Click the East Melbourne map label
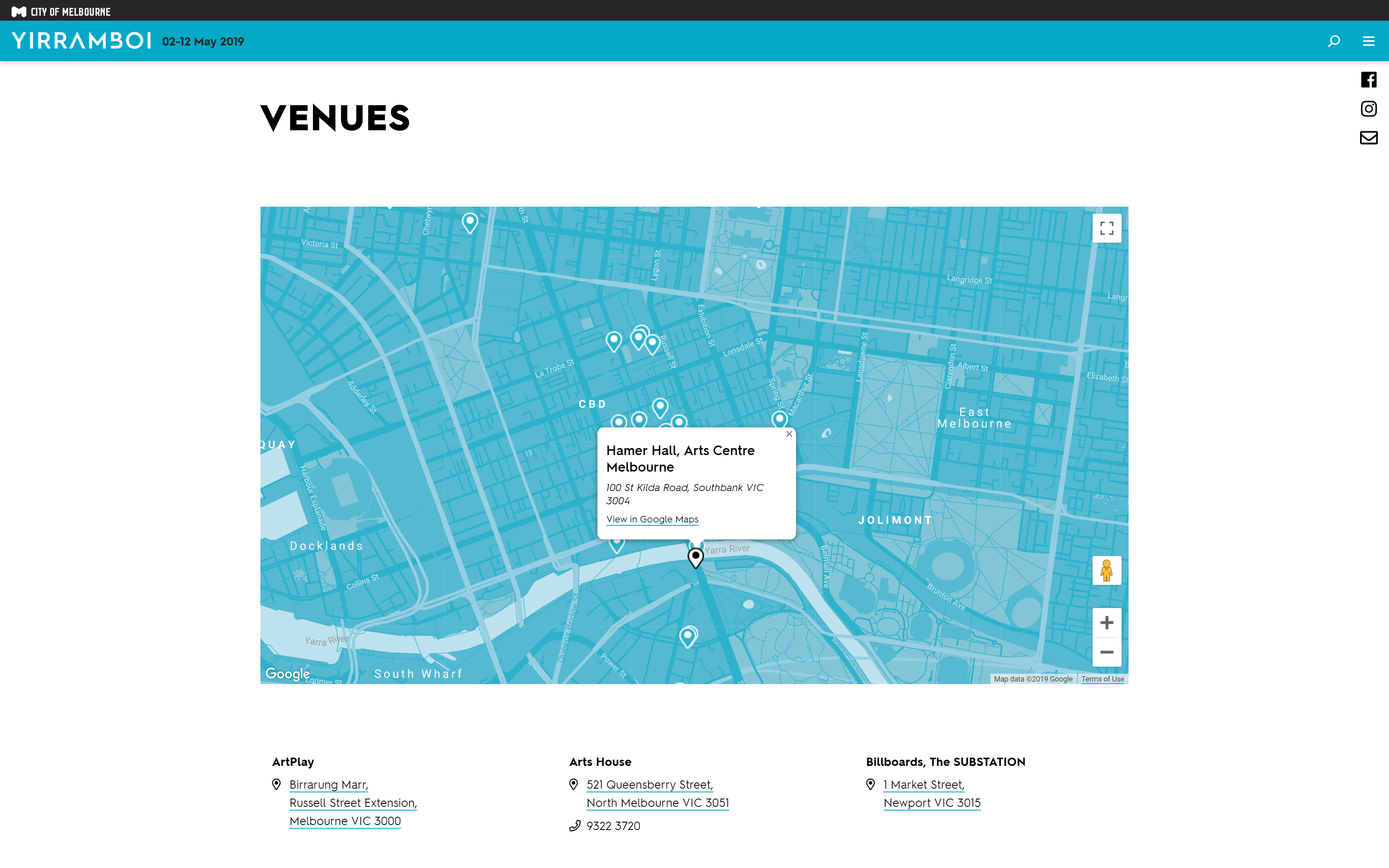This screenshot has width=1389, height=868. click(975, 418)
